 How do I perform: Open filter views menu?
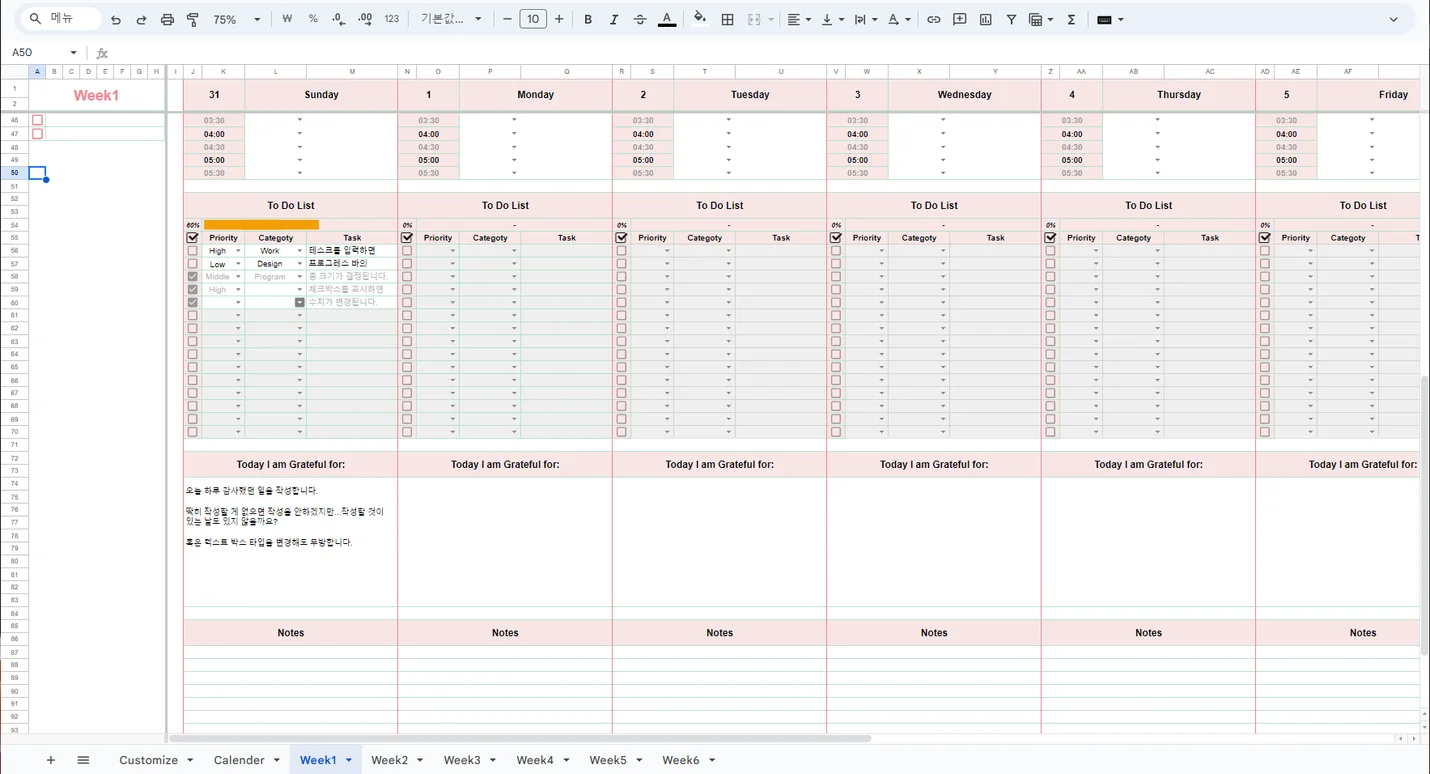pyautogui.click(x=1040, y=19)
